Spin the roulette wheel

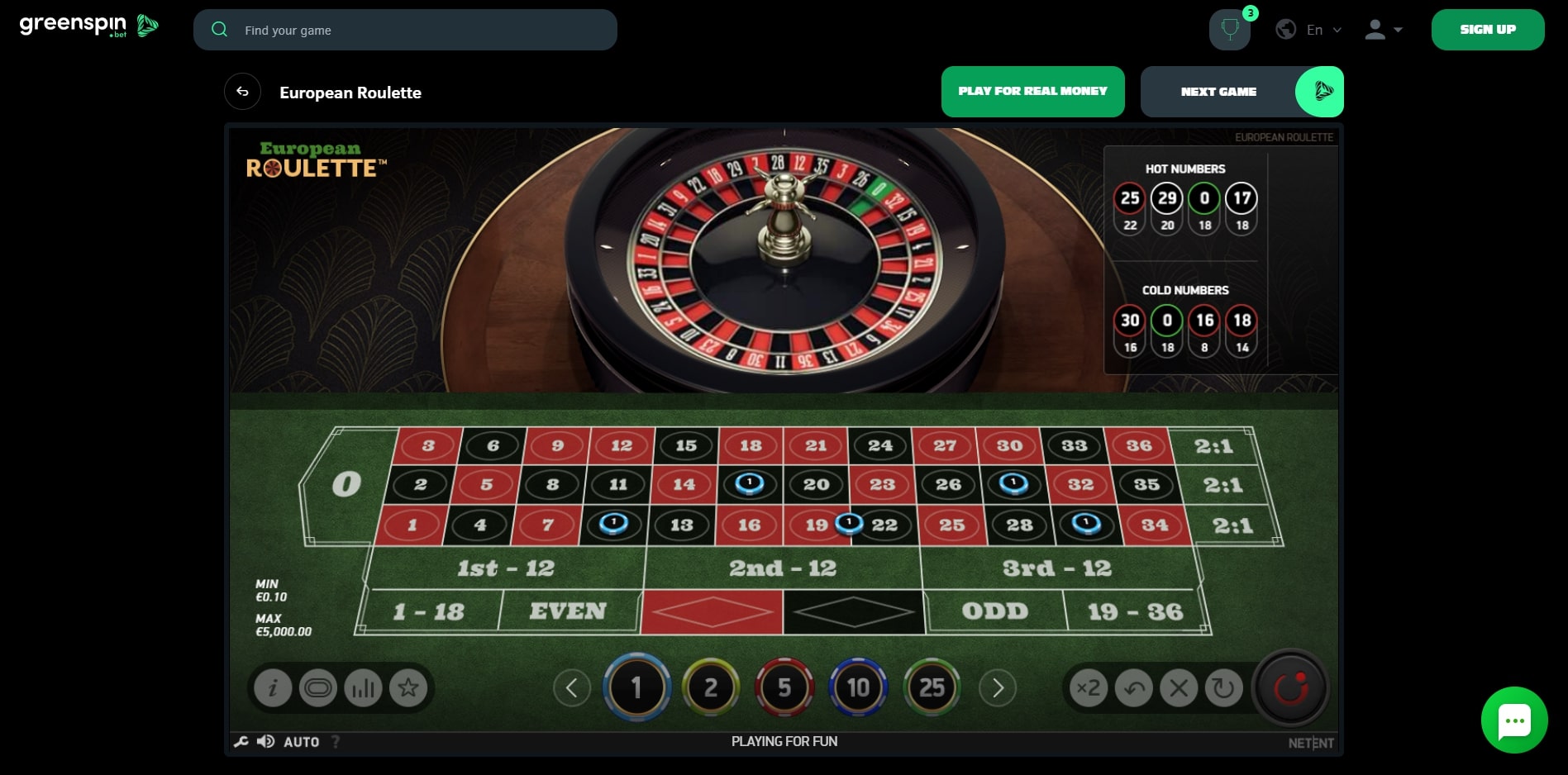(1290, 687)
